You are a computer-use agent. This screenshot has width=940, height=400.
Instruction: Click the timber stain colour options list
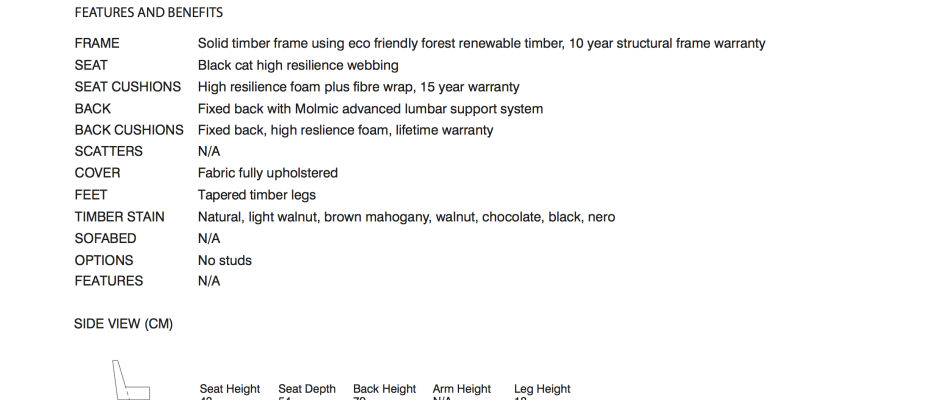[406, 217]
